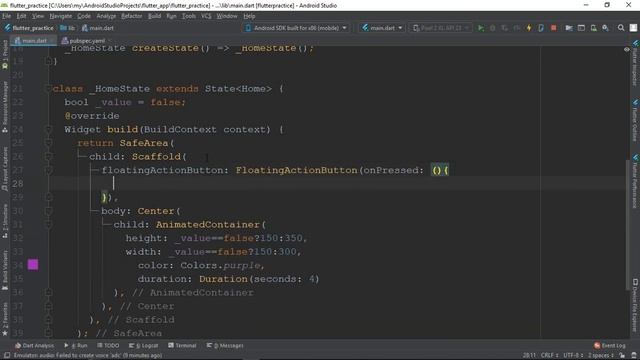Open Build Variants tool window
Image resolution: width=640 pixels, height=360 pixels.
click(5, 270)
